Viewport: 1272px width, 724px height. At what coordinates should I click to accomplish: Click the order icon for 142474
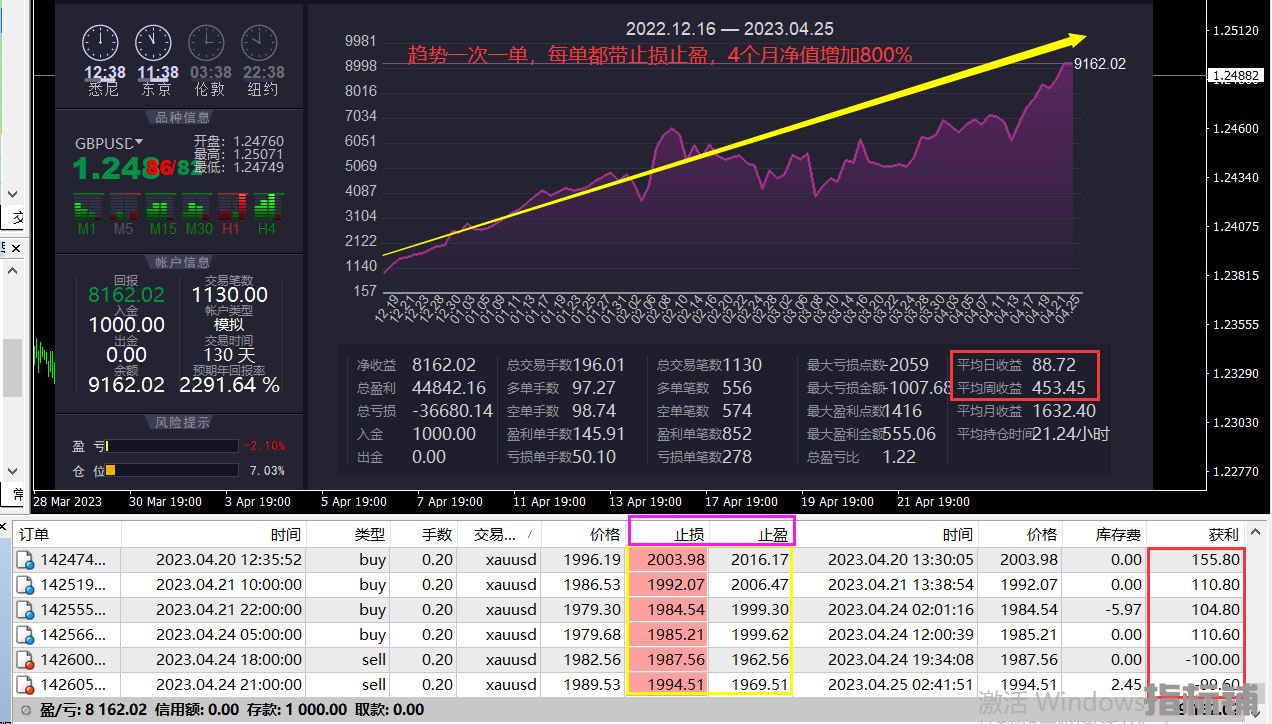(26, 561)
